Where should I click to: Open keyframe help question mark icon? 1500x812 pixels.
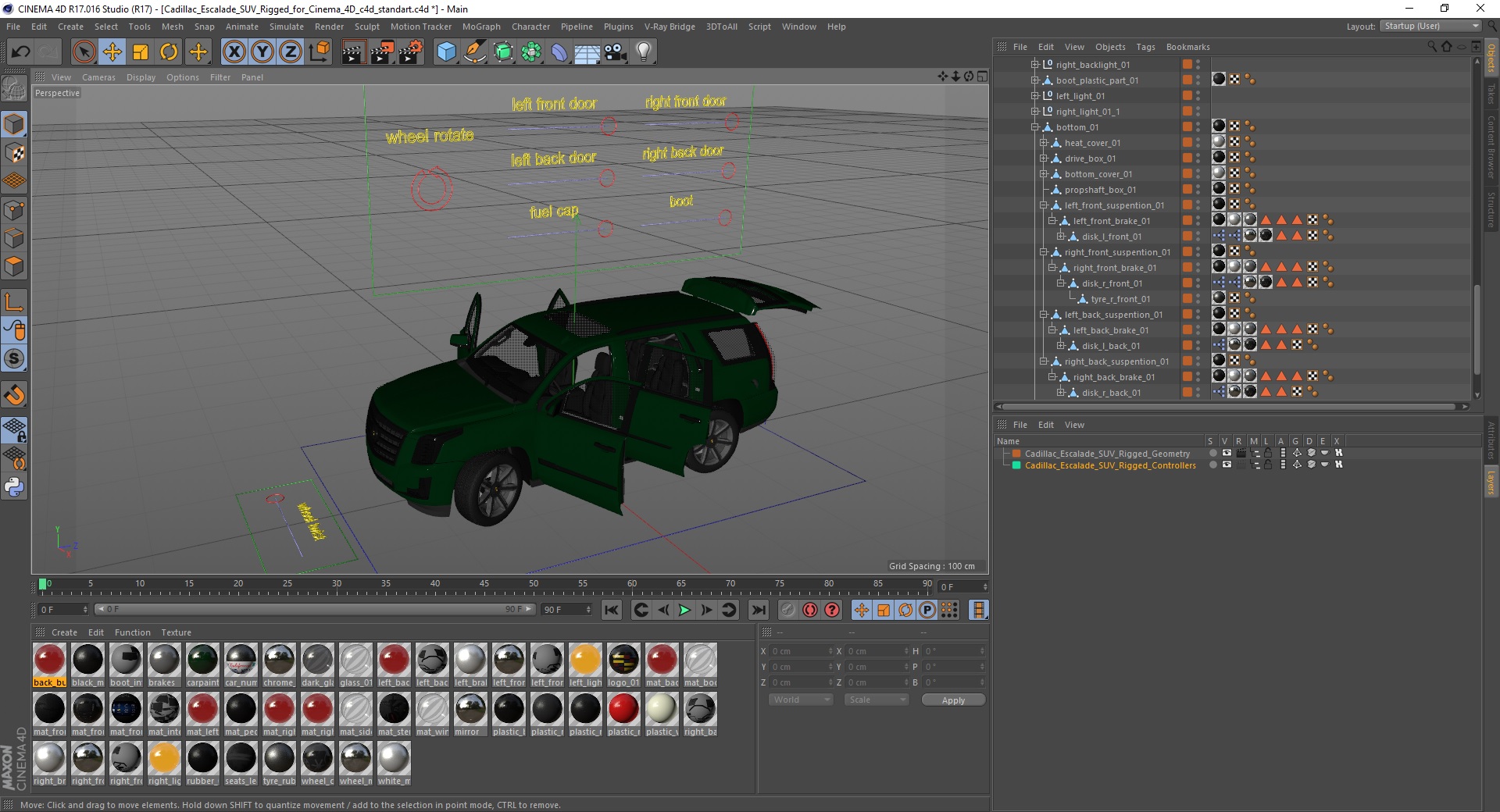click(832, 610)
